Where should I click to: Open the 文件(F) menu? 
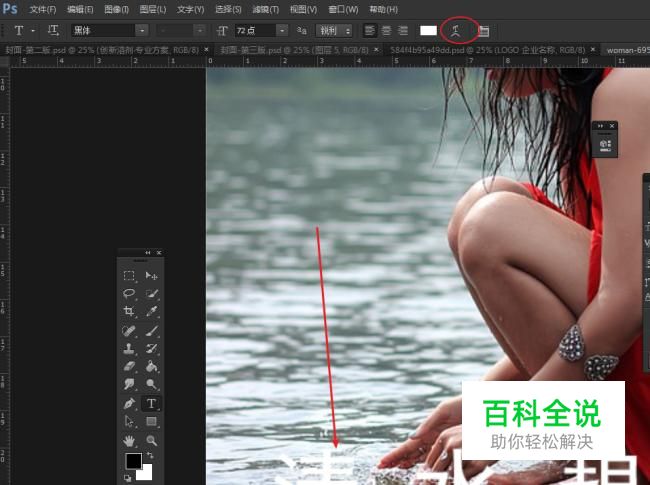43,9
